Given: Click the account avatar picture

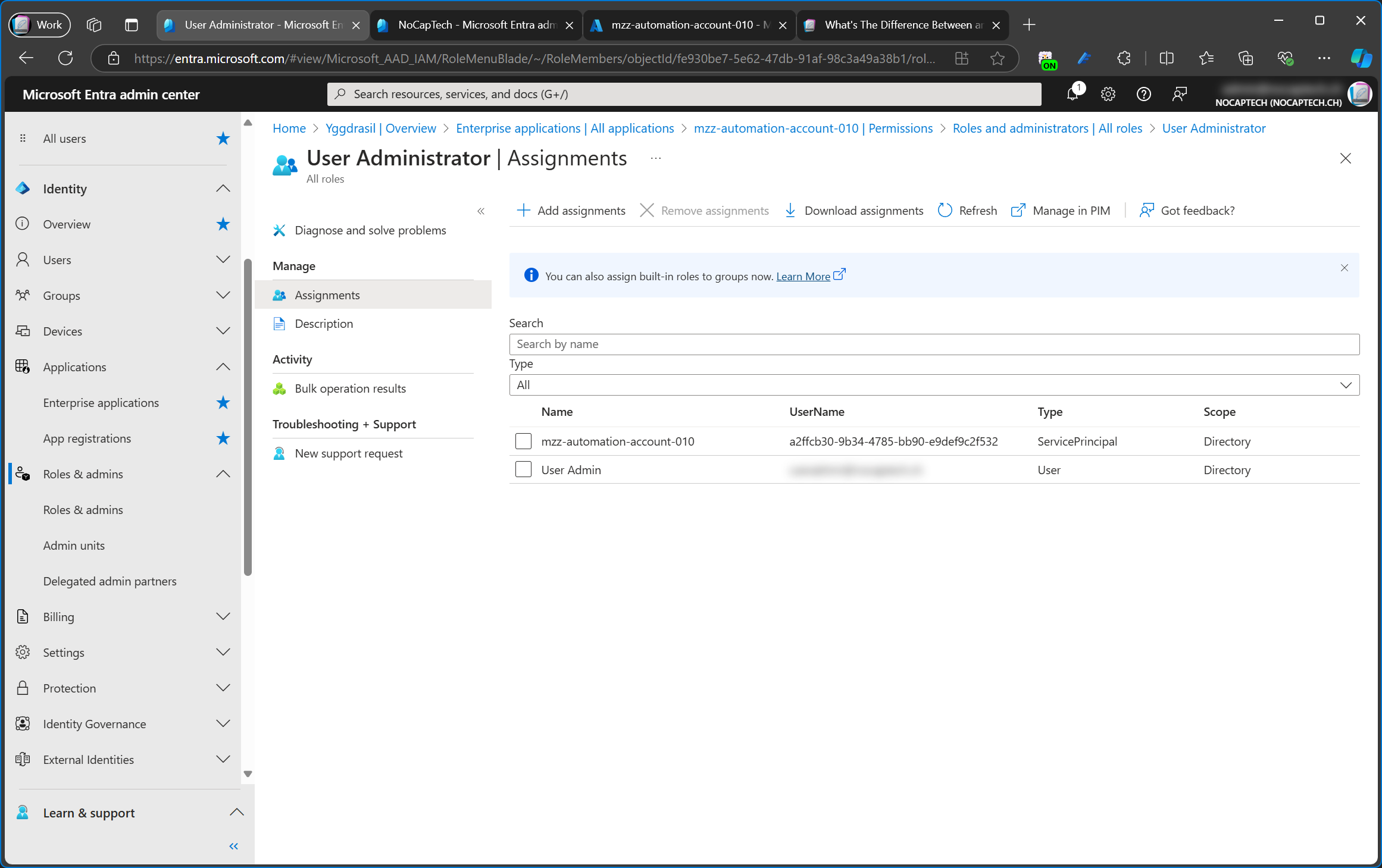Looking at the screenshot, I should tap(1359, 94).
